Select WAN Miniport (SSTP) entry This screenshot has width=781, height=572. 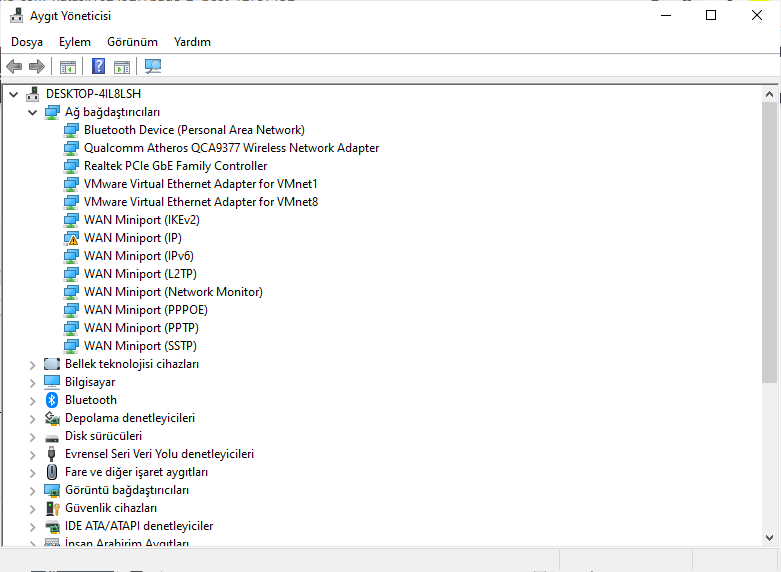tap(140, 345)
